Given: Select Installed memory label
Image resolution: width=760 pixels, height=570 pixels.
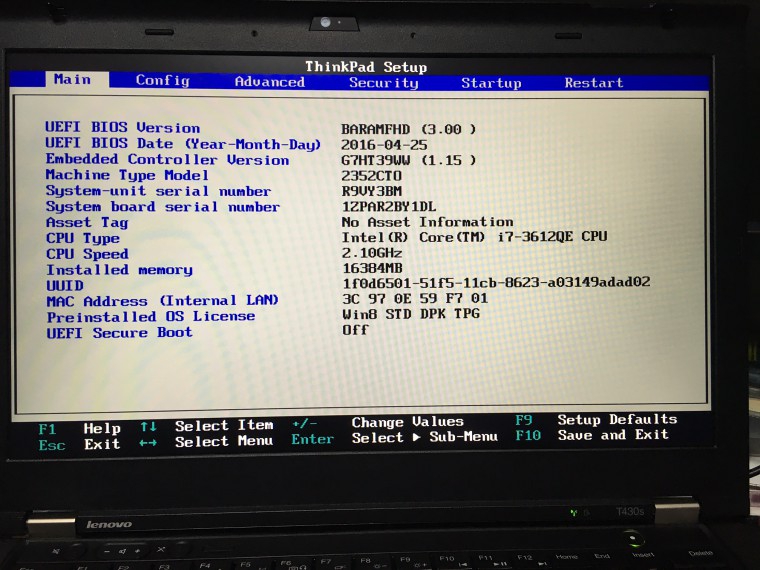Looking at the screenshot, I should (119, 269).
